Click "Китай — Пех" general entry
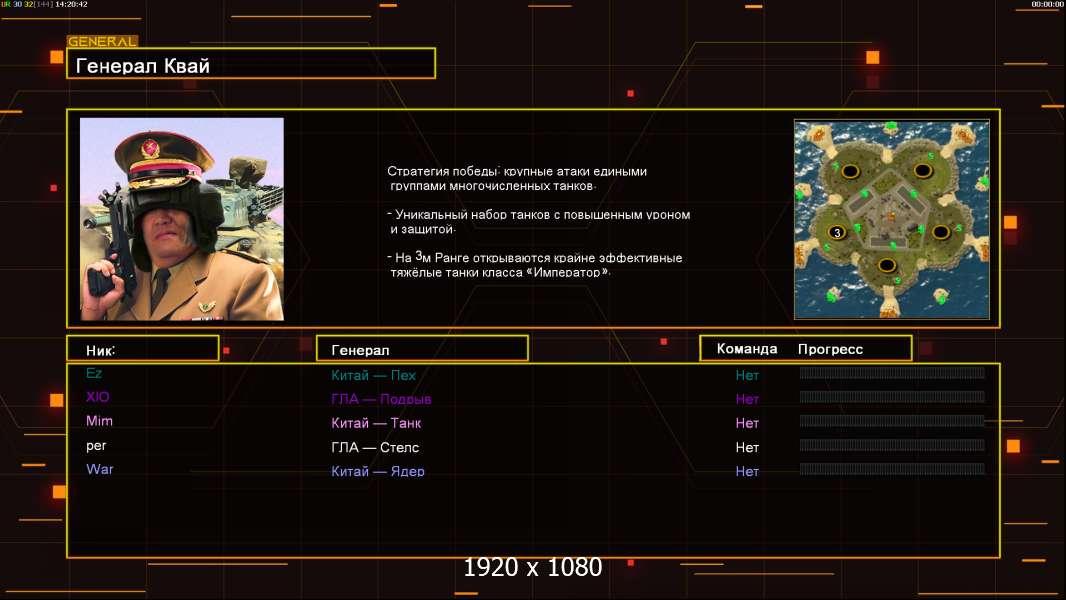The height and width of the screenshot is (600, 1066). (x=373, y=375)
